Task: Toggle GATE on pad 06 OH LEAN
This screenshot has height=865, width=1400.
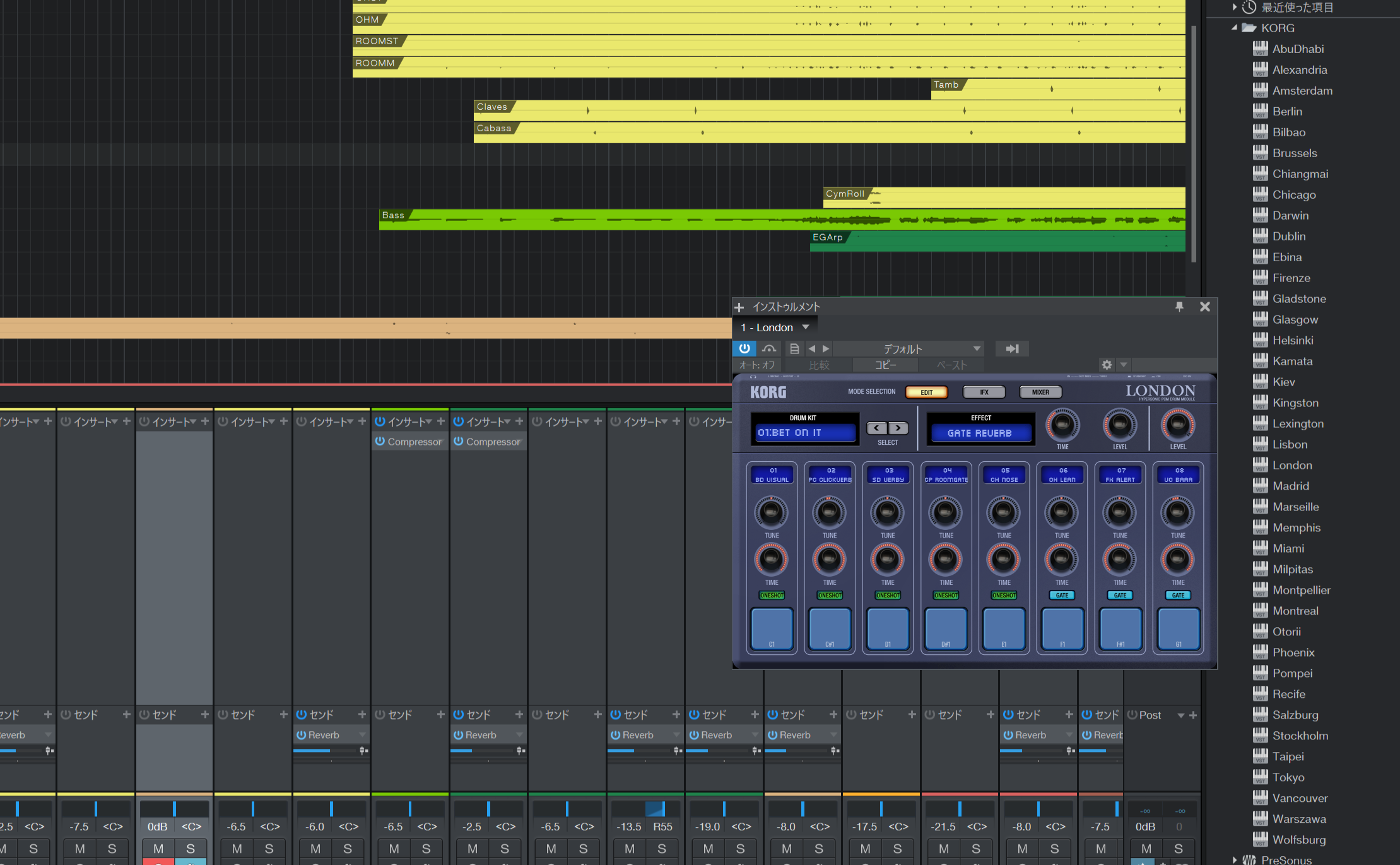Action: coord(1062,595)
